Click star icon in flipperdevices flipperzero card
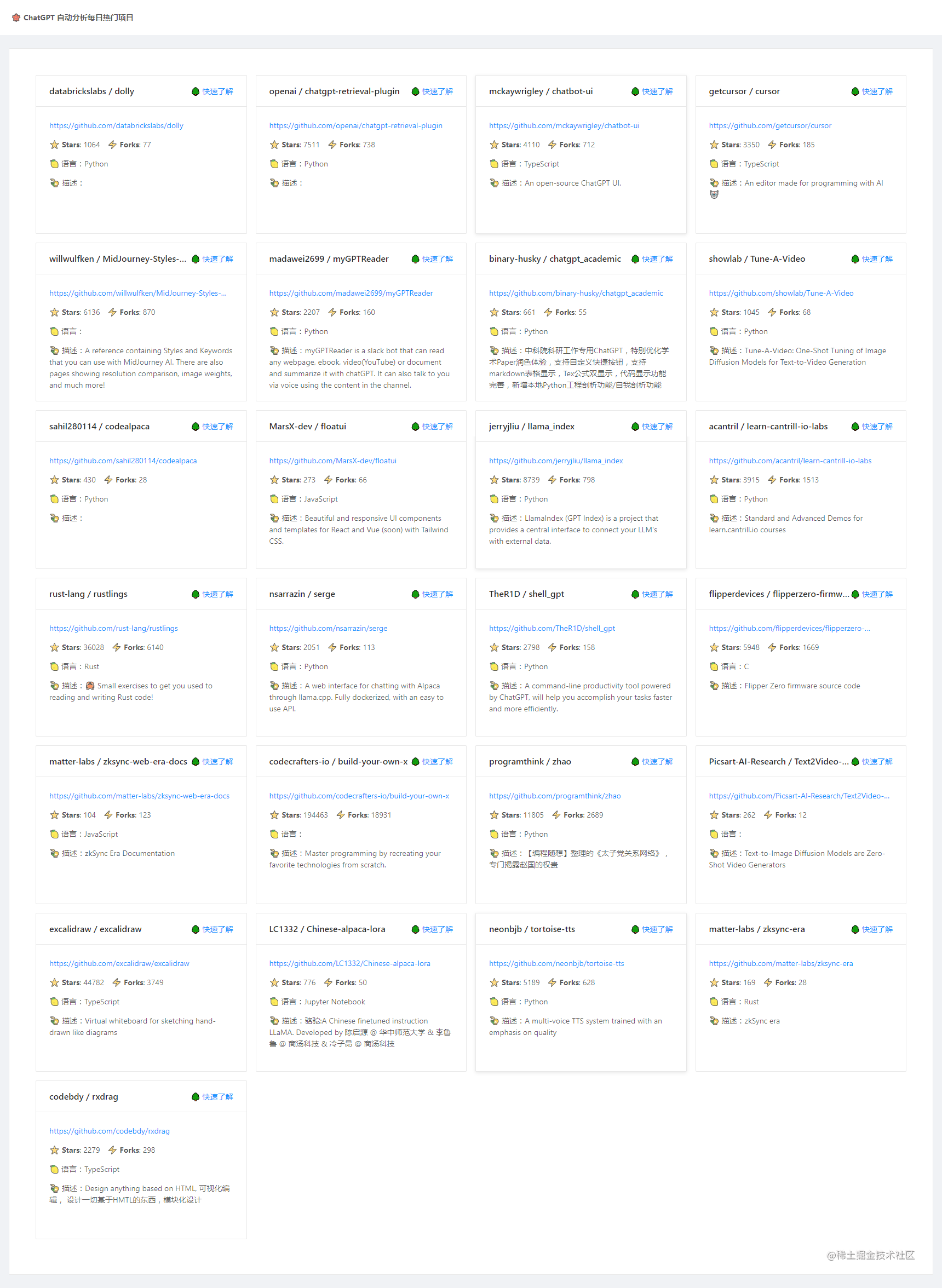 point(714,648)
